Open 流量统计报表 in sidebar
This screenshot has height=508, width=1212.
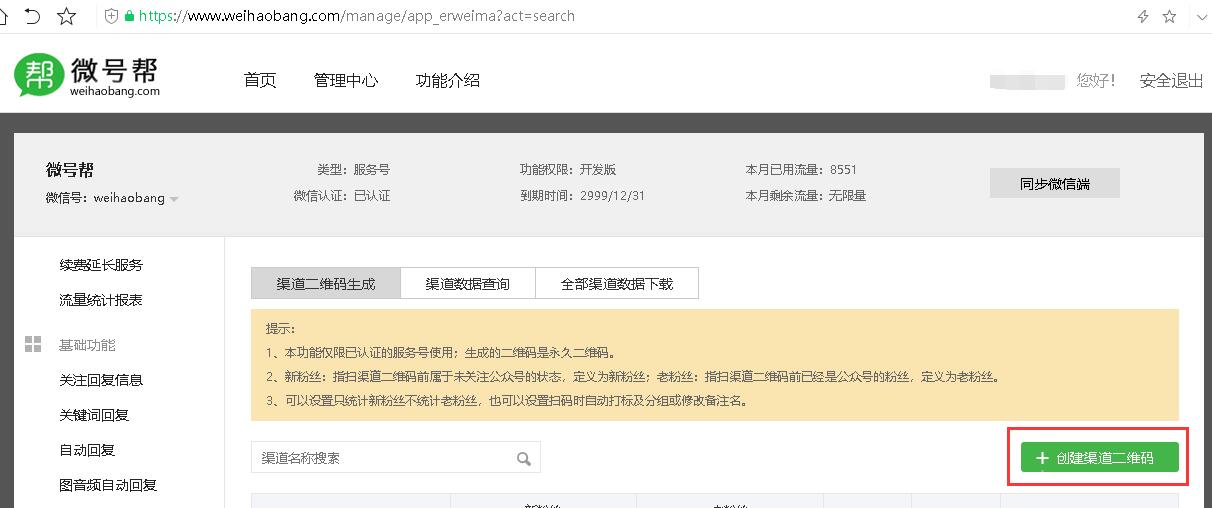tap(101, 300)
